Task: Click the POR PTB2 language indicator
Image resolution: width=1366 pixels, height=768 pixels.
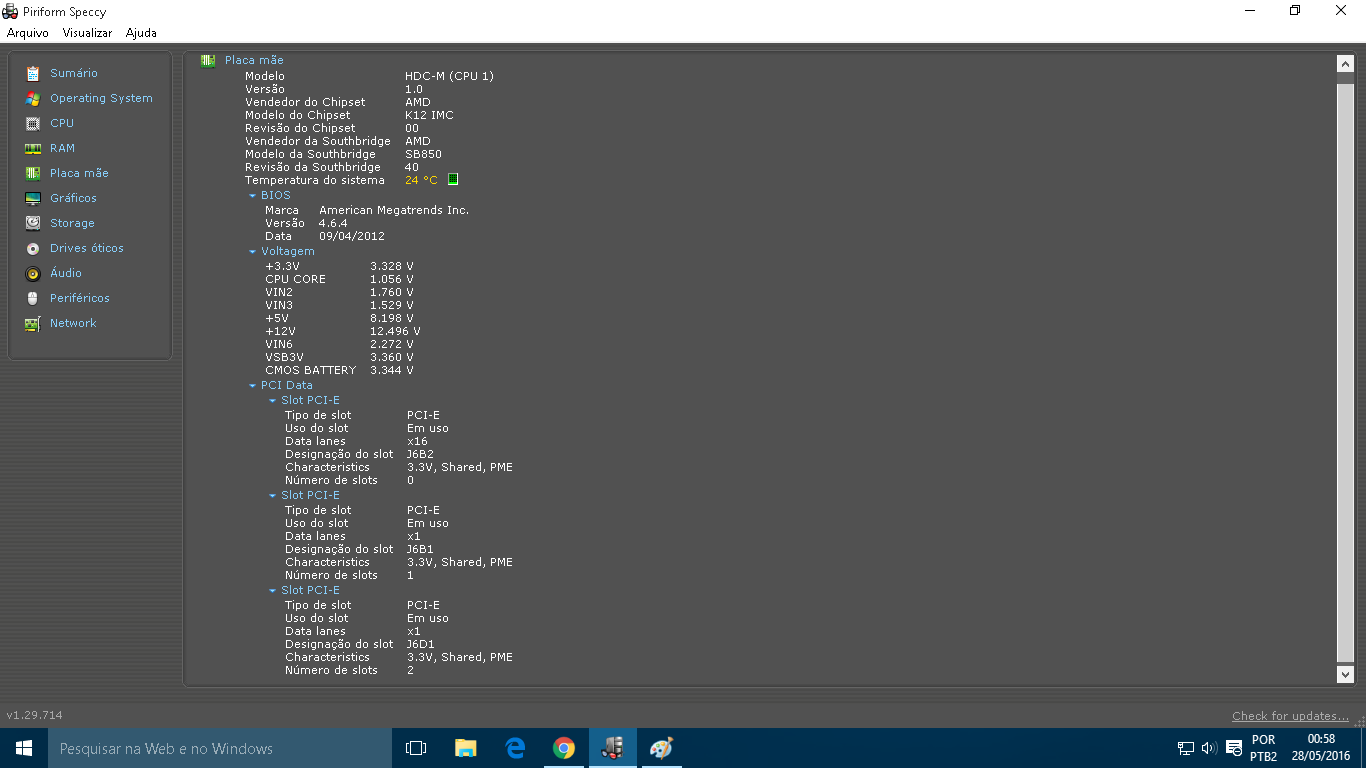Action: 1263,748
